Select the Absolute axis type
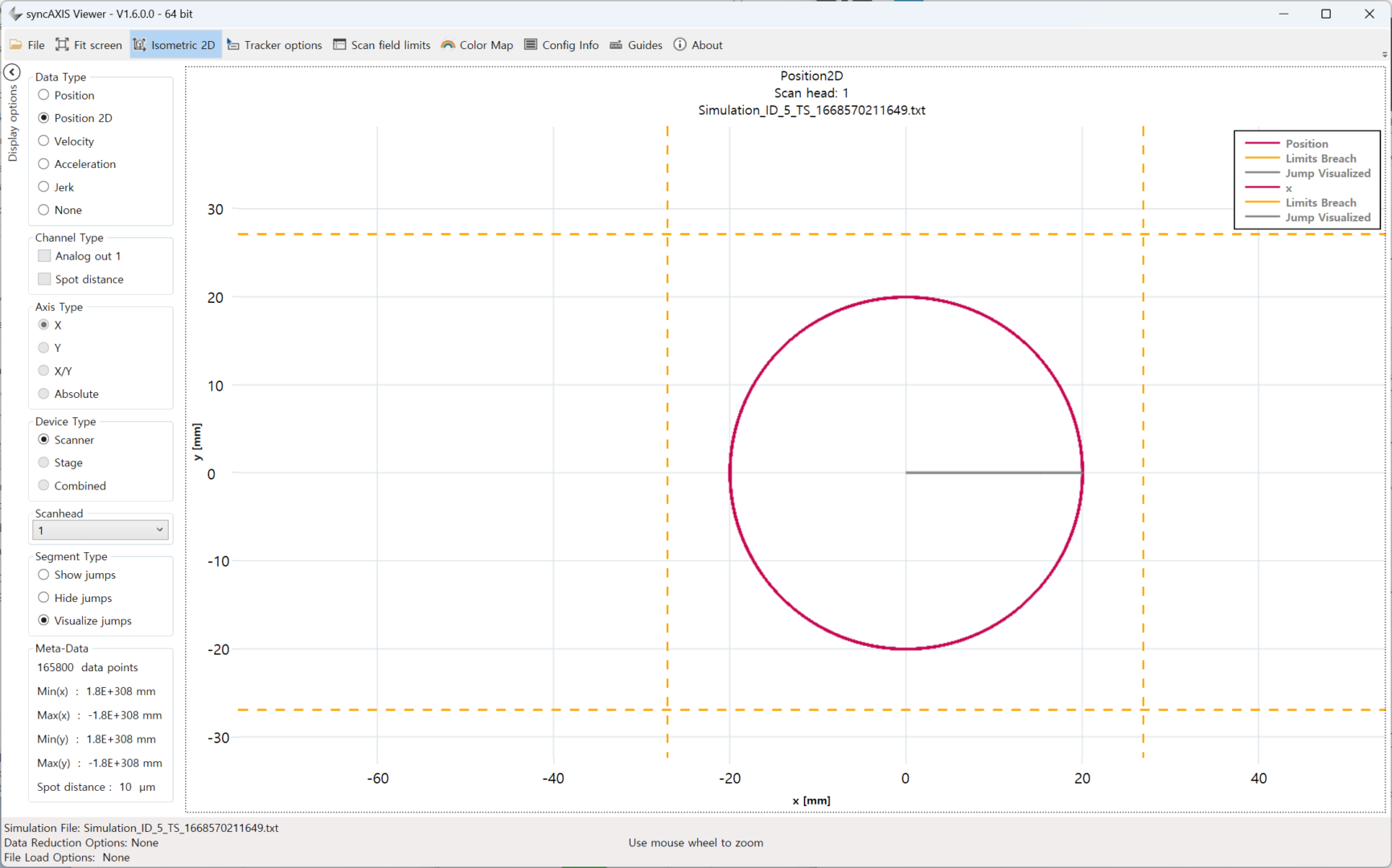Screen dimensions: 1392x868 (x=43, y=394)
